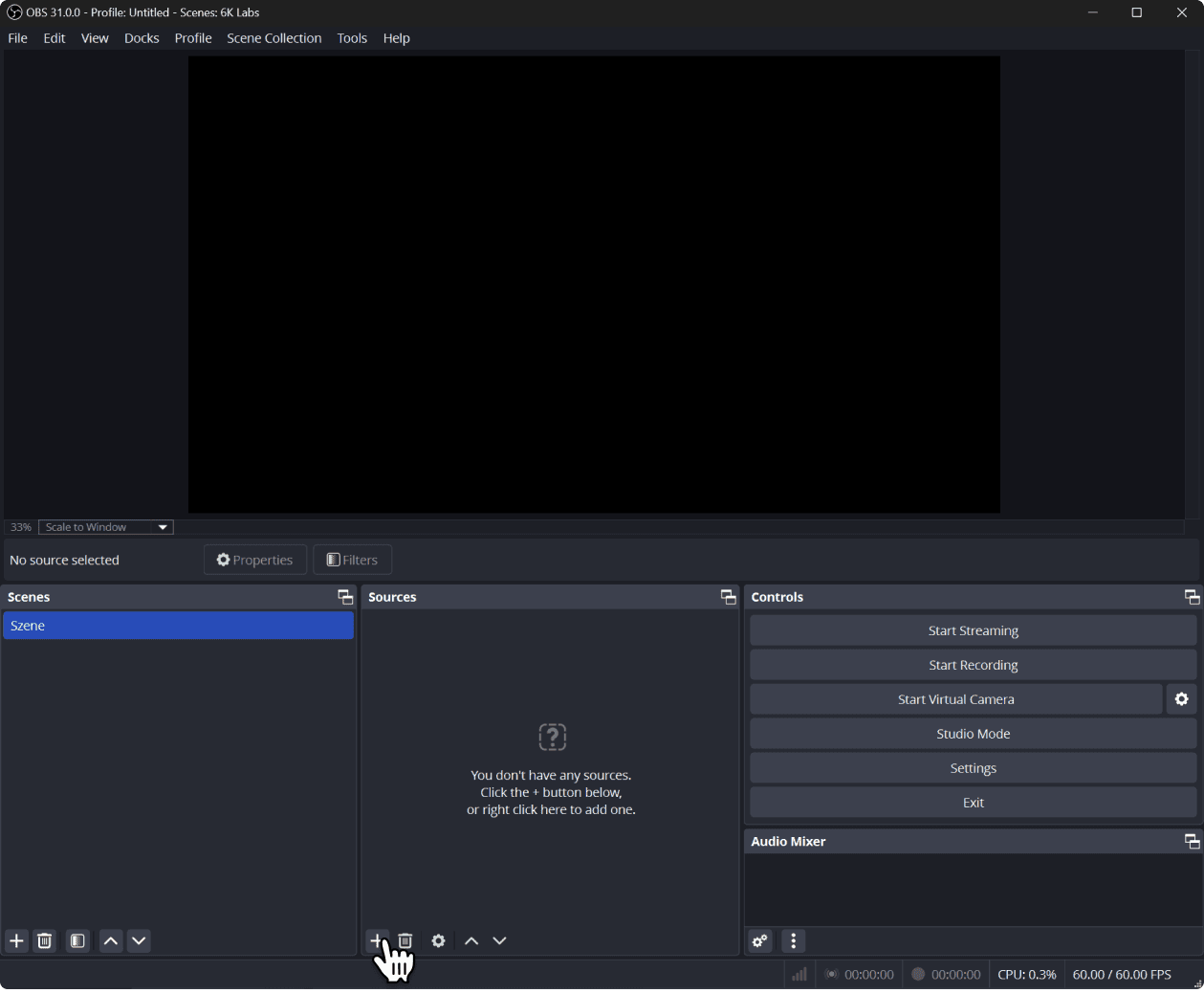The image size is (1204, 993).
Task: Delete selected scene with trash icon
Action: (x=44, y=940)
